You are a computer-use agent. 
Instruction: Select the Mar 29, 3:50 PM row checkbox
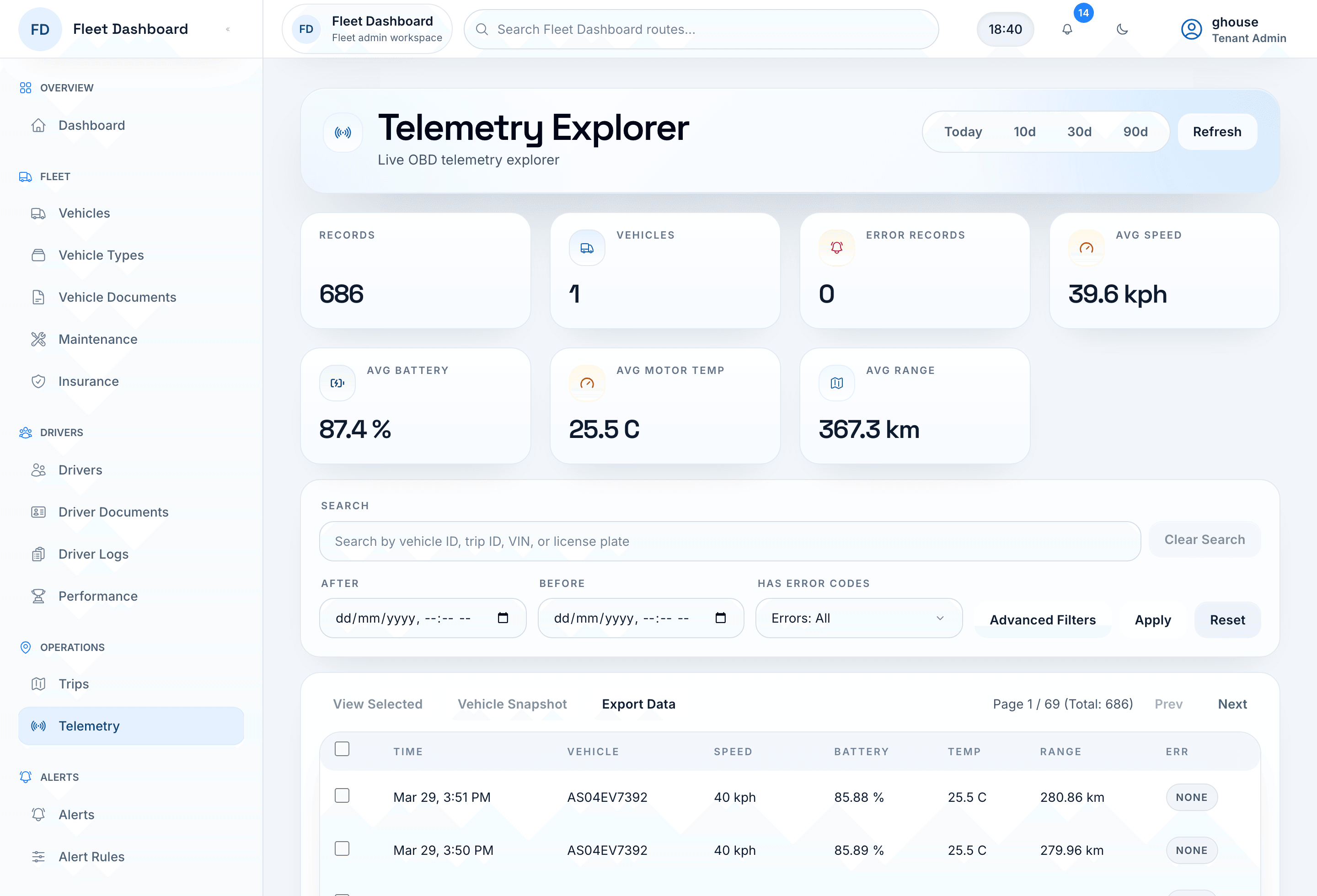pyautogui.click(x=342, y=848)
